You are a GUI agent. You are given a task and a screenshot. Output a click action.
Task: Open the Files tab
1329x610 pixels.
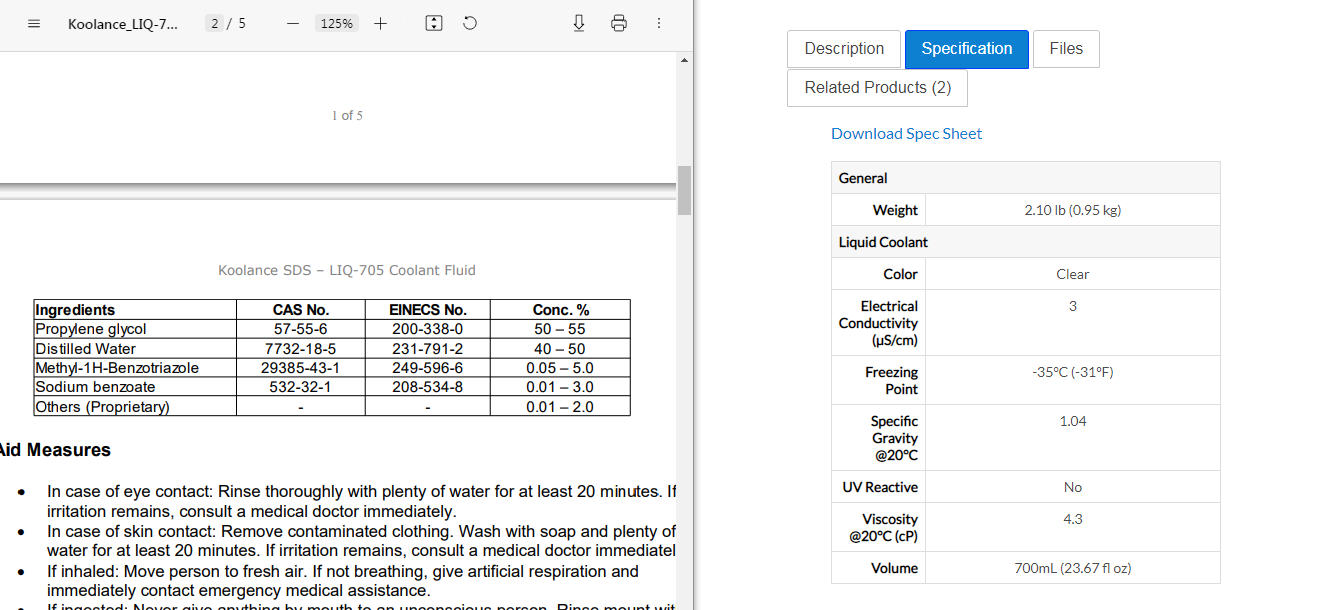1066,49
